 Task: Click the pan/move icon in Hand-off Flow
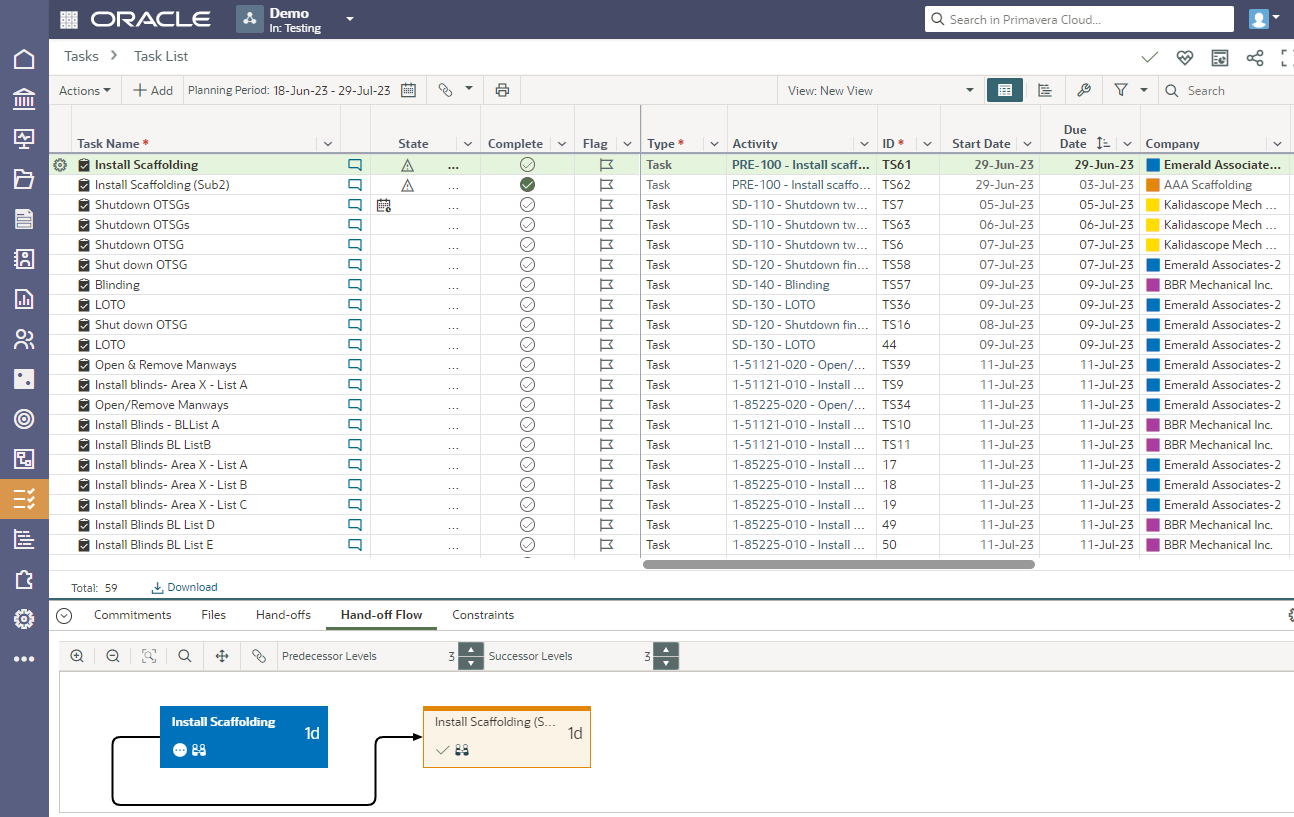(x=222, y=656)
